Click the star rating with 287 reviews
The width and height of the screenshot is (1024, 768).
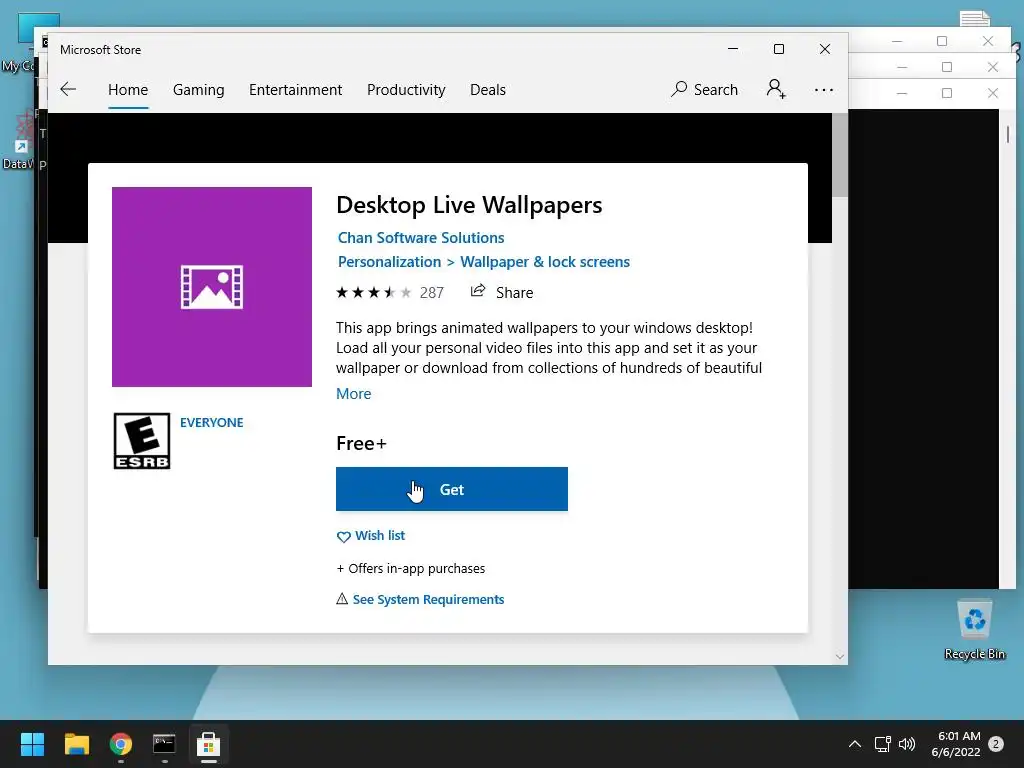(389, 293)
